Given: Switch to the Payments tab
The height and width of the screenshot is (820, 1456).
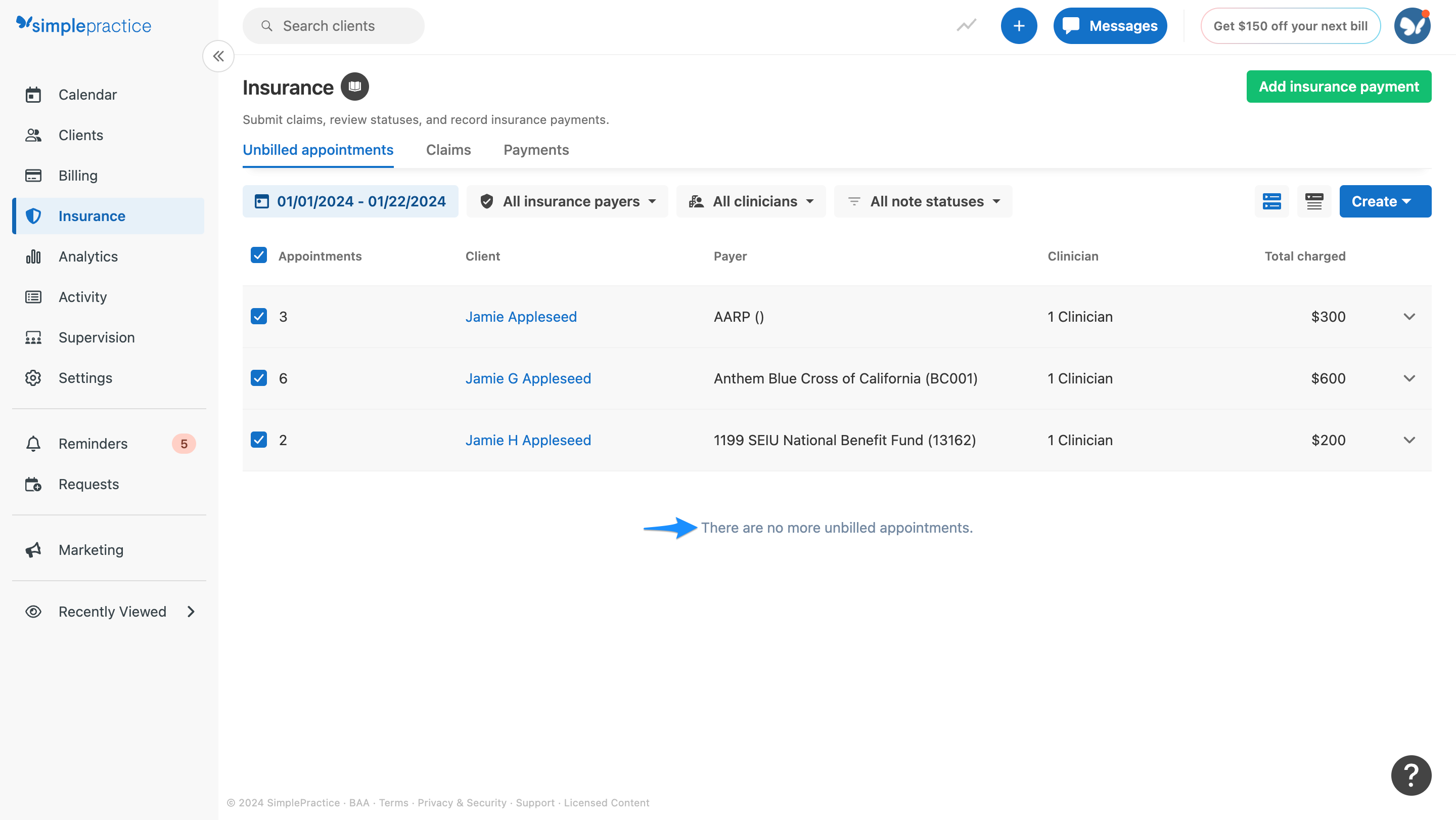Looking at the screenshot, I should [x=536, y=150].
